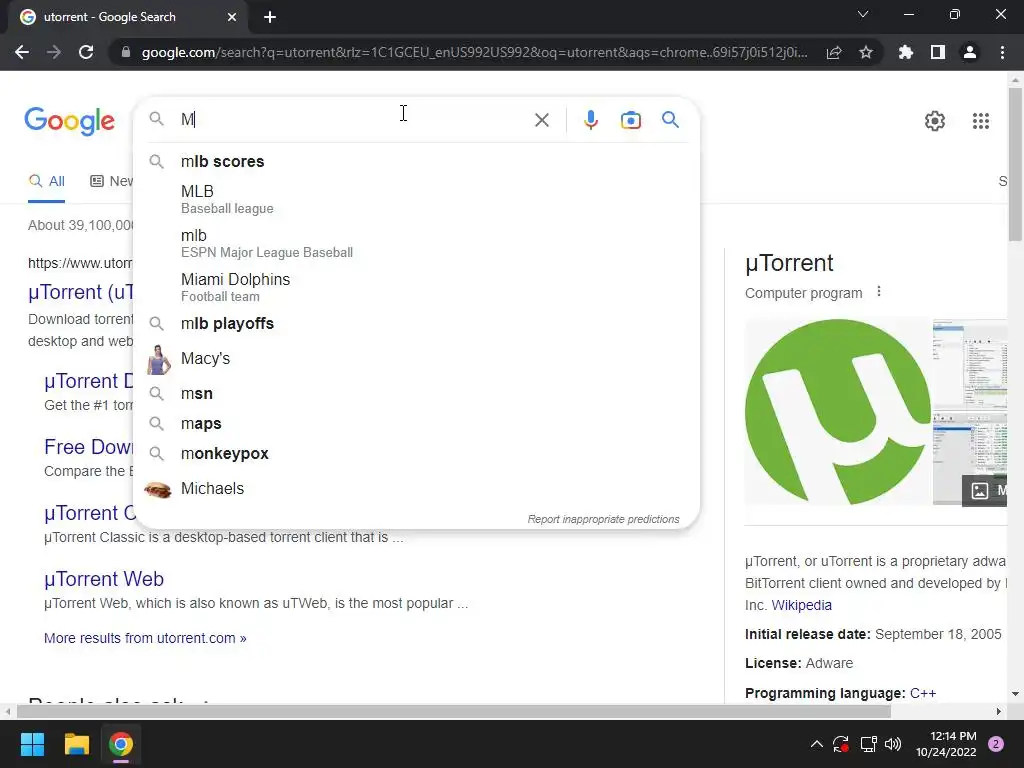Select suggestion 'monkeypox'
Screen dimensions: 1024x768
click(x=416, y=454)
